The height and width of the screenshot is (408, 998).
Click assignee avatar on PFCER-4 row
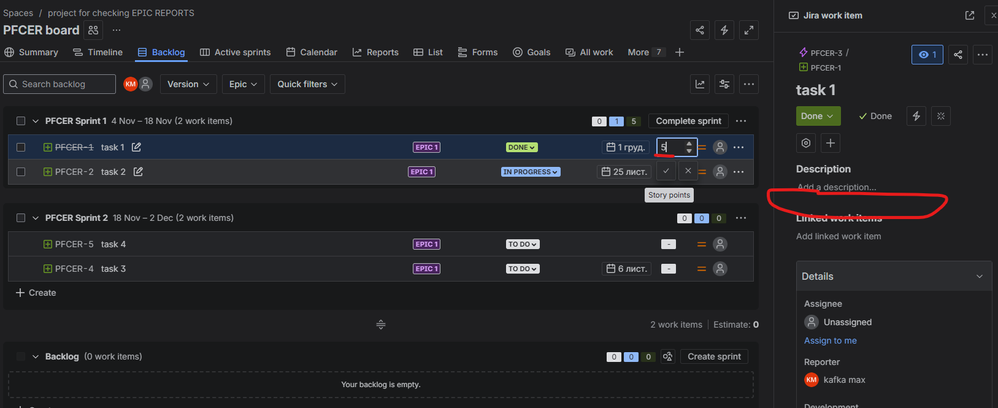[720, 269]
